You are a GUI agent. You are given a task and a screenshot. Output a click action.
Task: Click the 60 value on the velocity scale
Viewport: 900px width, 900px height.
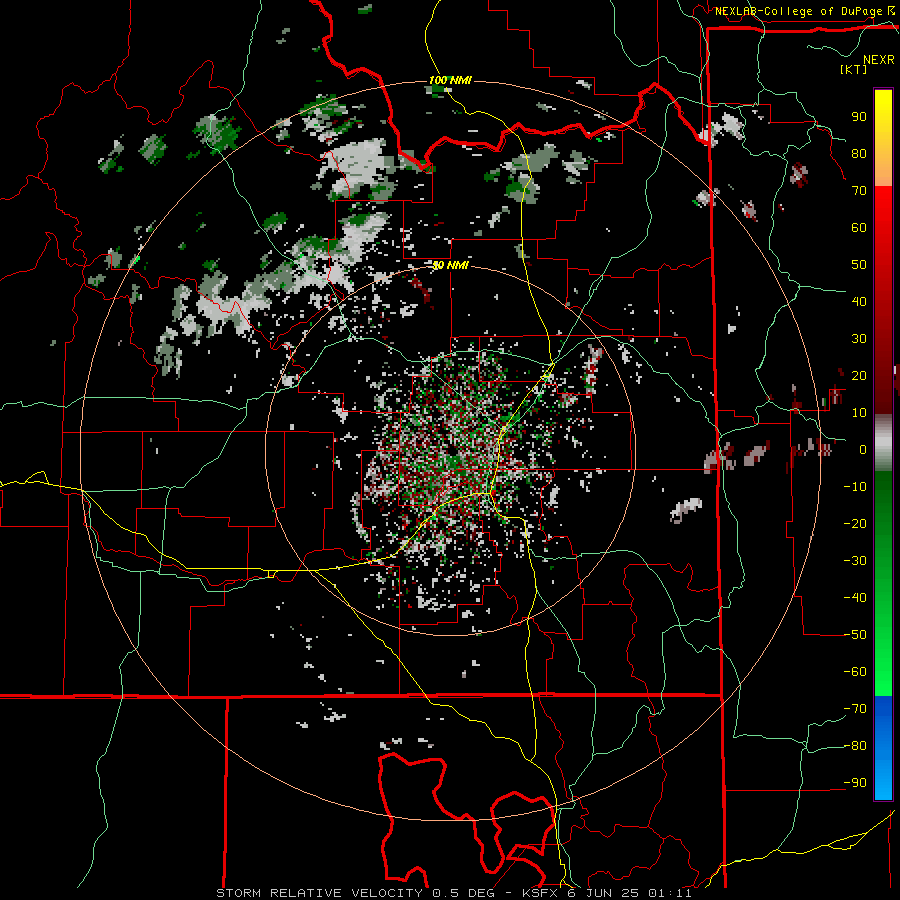(859, 228)
